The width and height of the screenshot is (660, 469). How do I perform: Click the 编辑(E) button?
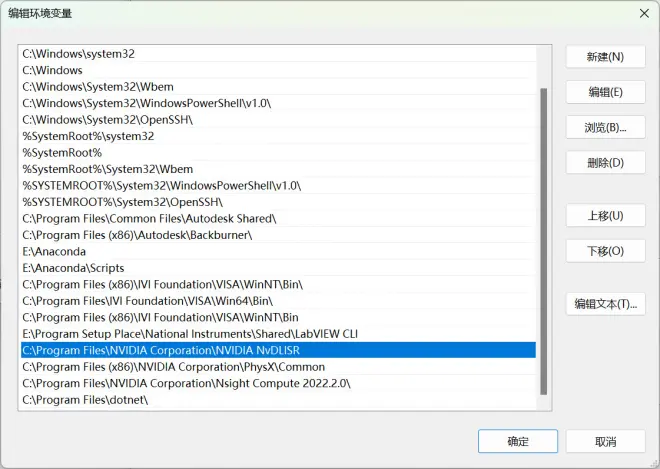click(605, 92)
